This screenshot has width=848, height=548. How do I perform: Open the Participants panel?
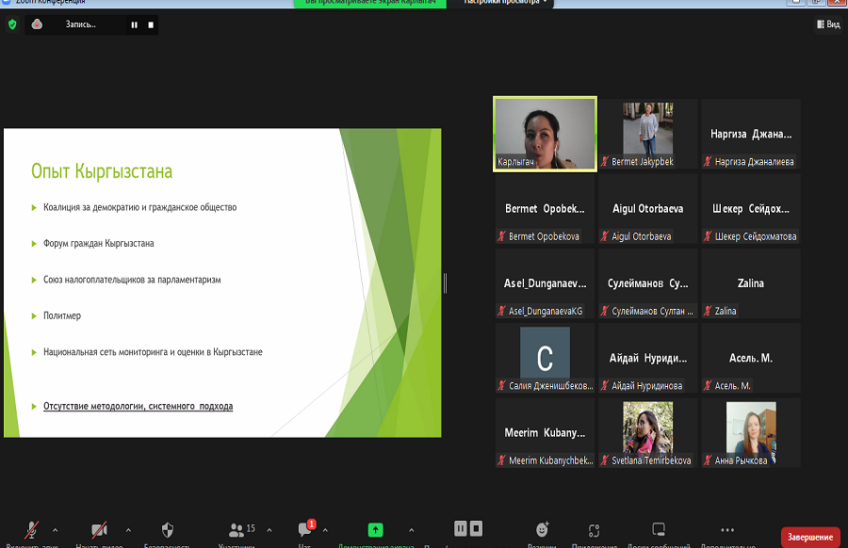(x=237, y=531)
